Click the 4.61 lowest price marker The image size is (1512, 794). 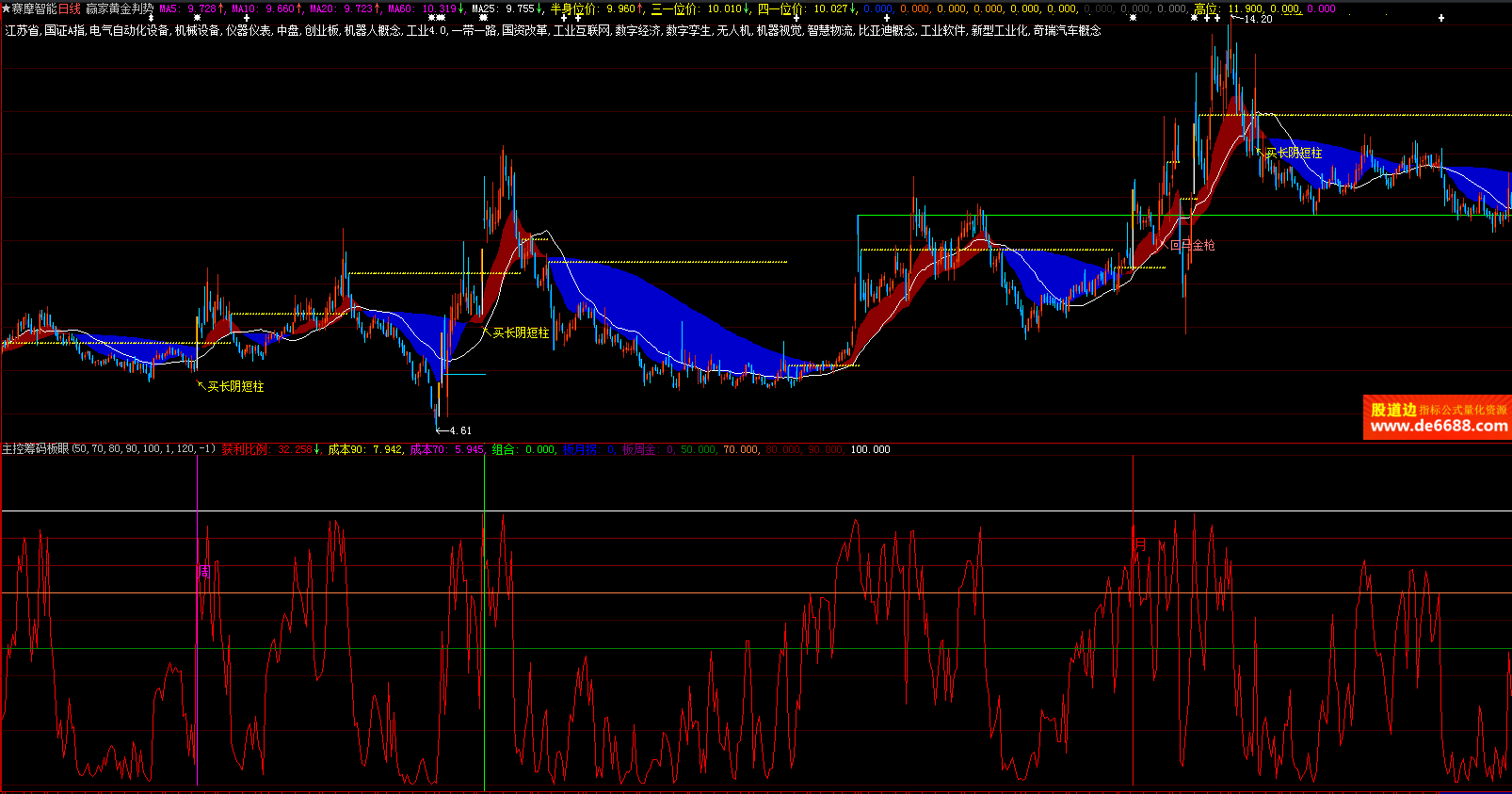pyautogui.click(x=459, y=430)
